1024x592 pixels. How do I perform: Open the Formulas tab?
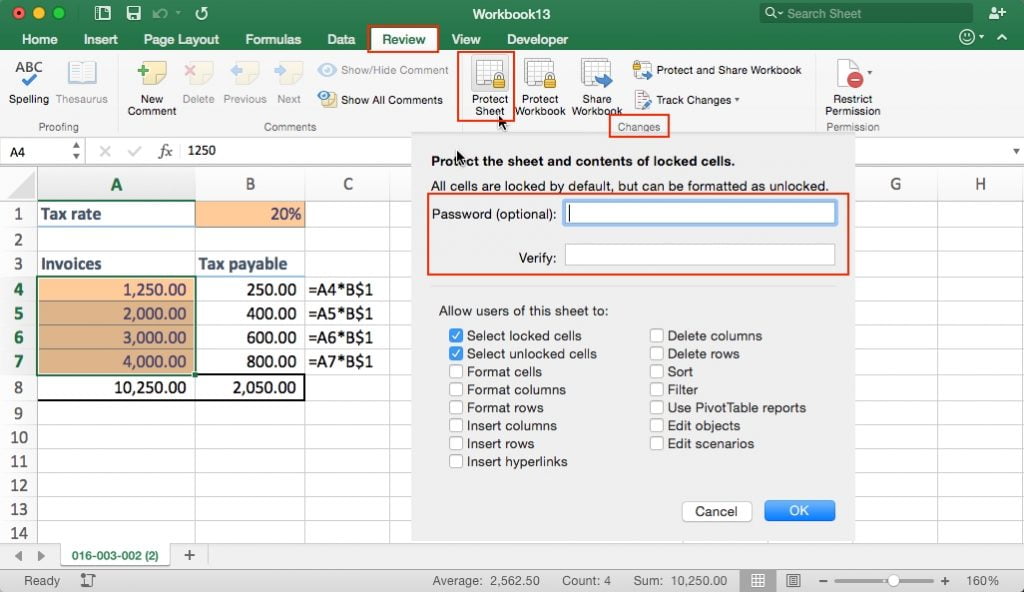click(x=273, y=39)
